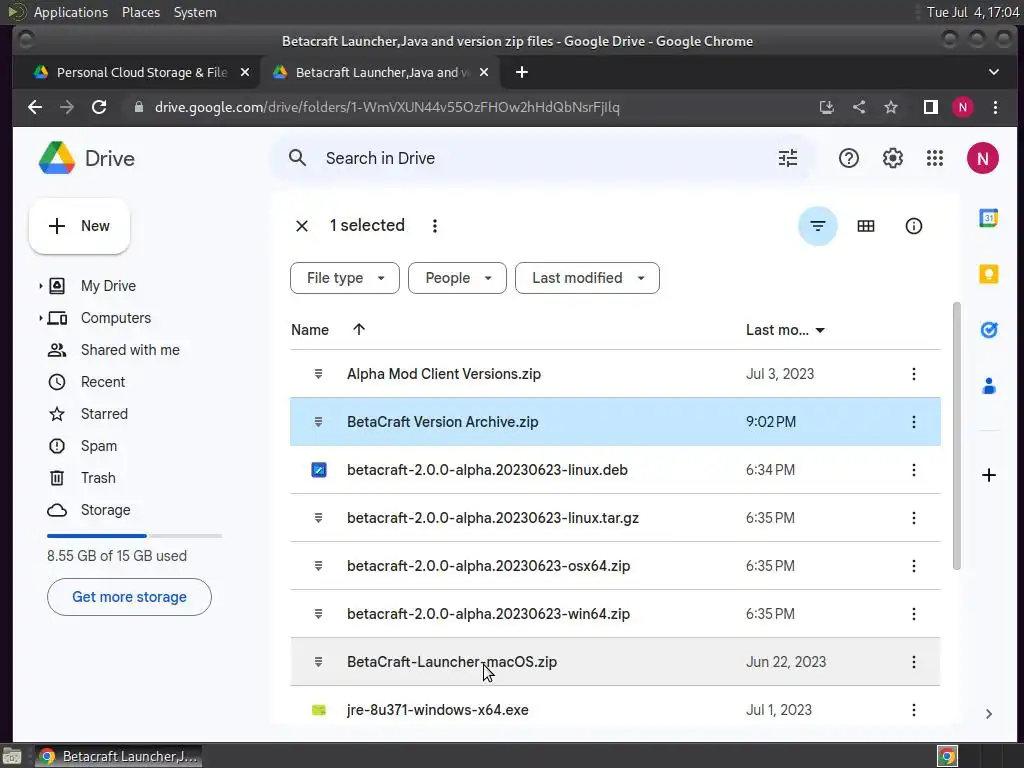Open more options for jre-8u371-windows-x64.exe
This screenshot has height=768, width=1024.
pos(914,710)
